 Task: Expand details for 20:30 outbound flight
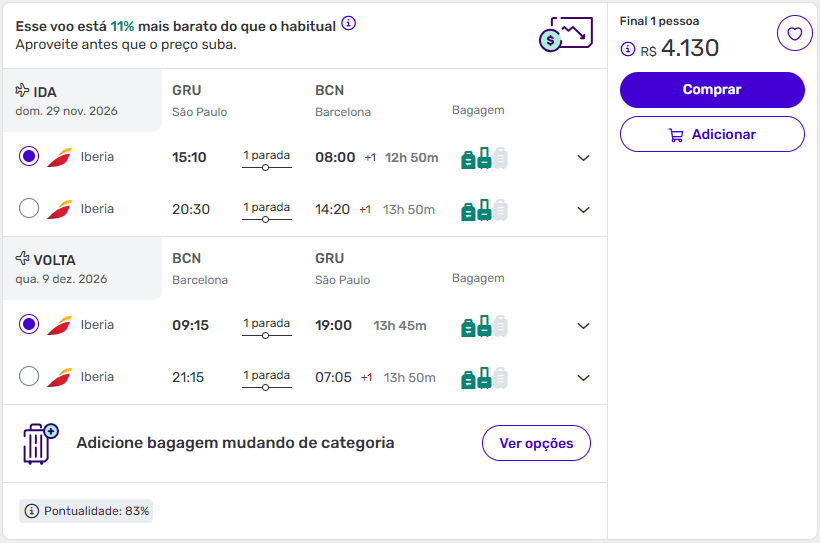tap(584, 210)
